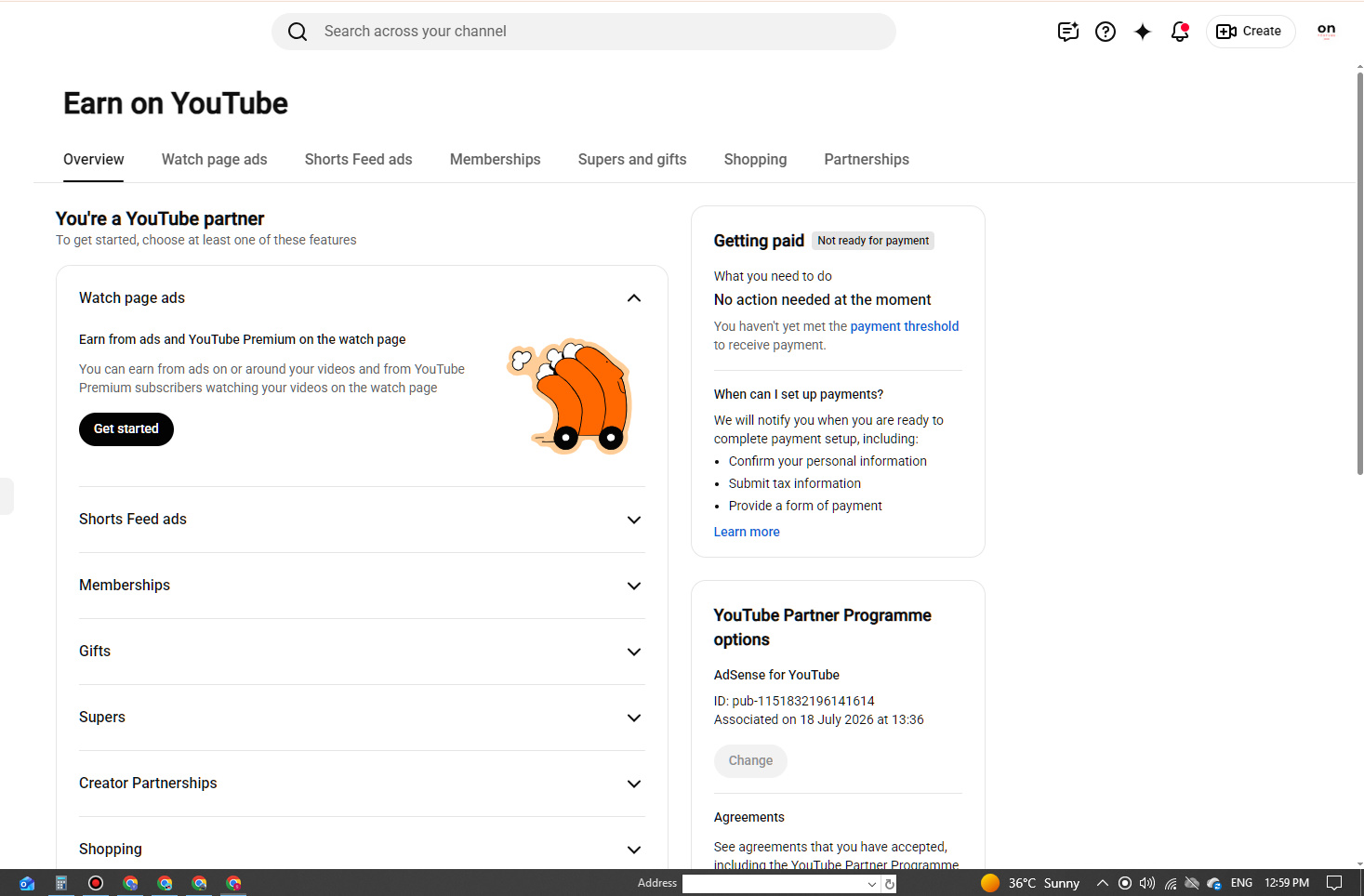This screenshot has width=1364, height=896.
Task: Click the page vertical scrollbar
Action: pyautogui.click(x=1359, y=273)
